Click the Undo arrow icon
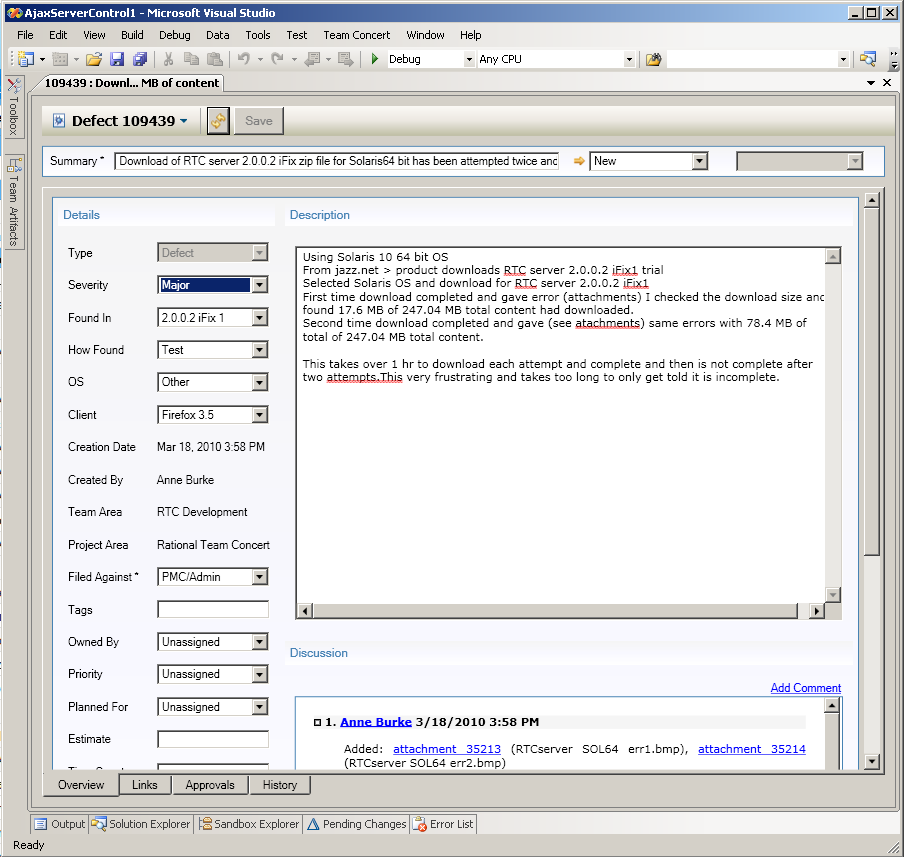The width and height of the screenshot is (904, 857). coord(244,59)
